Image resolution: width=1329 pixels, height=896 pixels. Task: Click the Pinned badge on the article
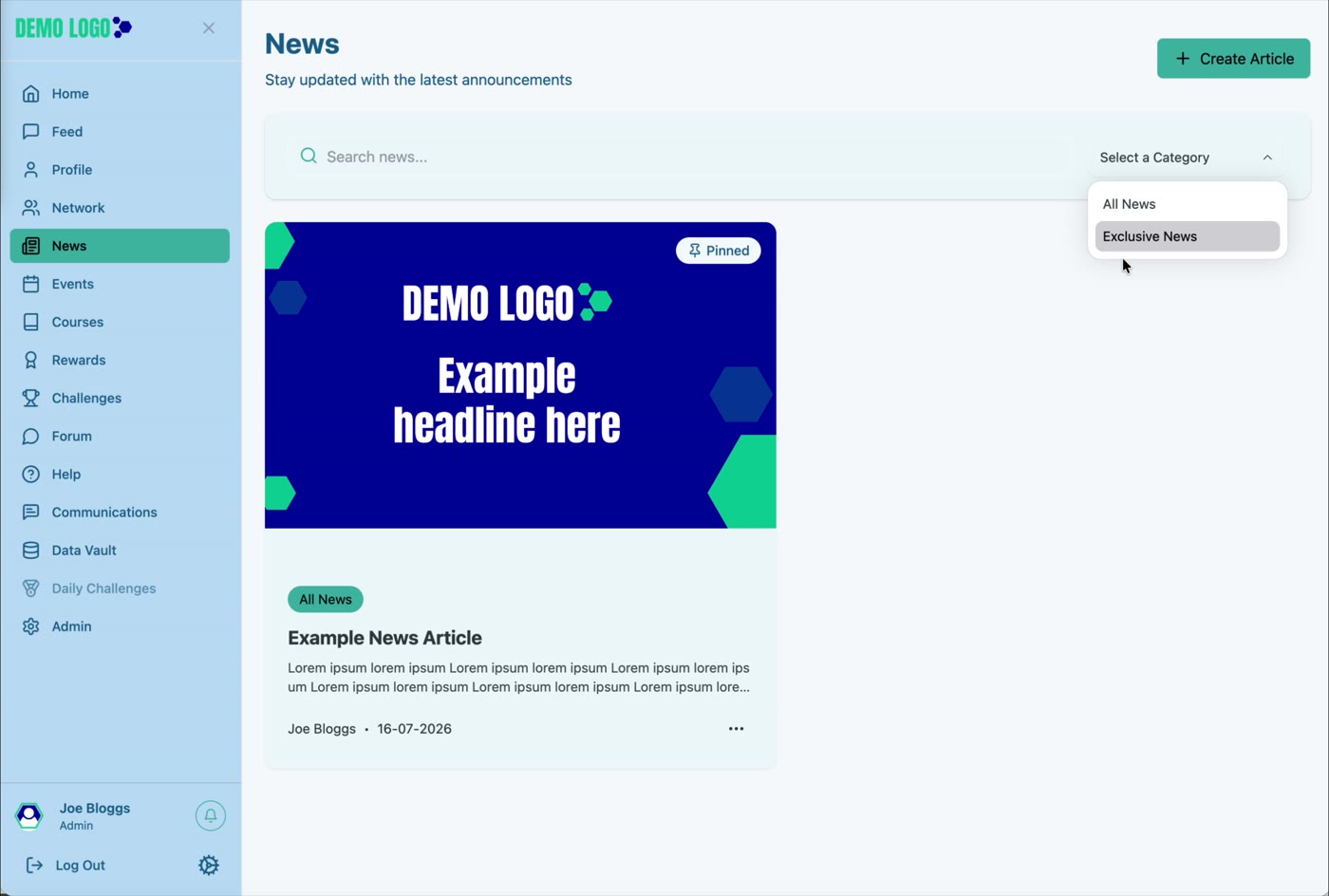(x=719, y=251)
